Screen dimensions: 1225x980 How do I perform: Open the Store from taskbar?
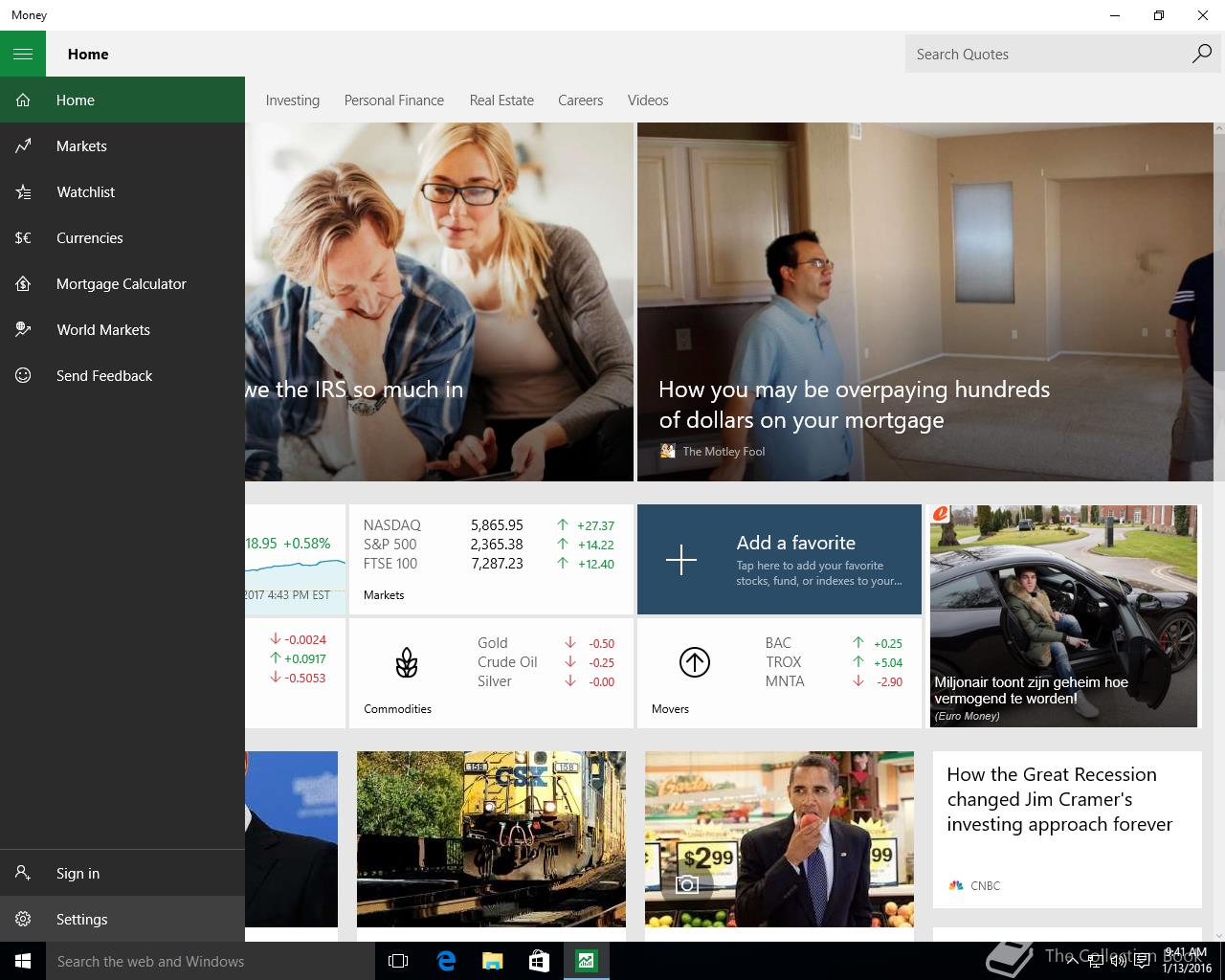coord(539,961)
